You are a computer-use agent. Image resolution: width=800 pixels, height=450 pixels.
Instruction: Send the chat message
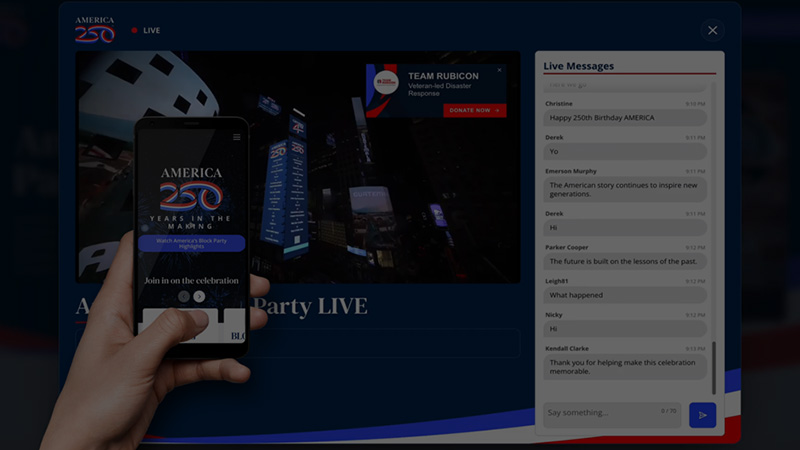point(702,415)
